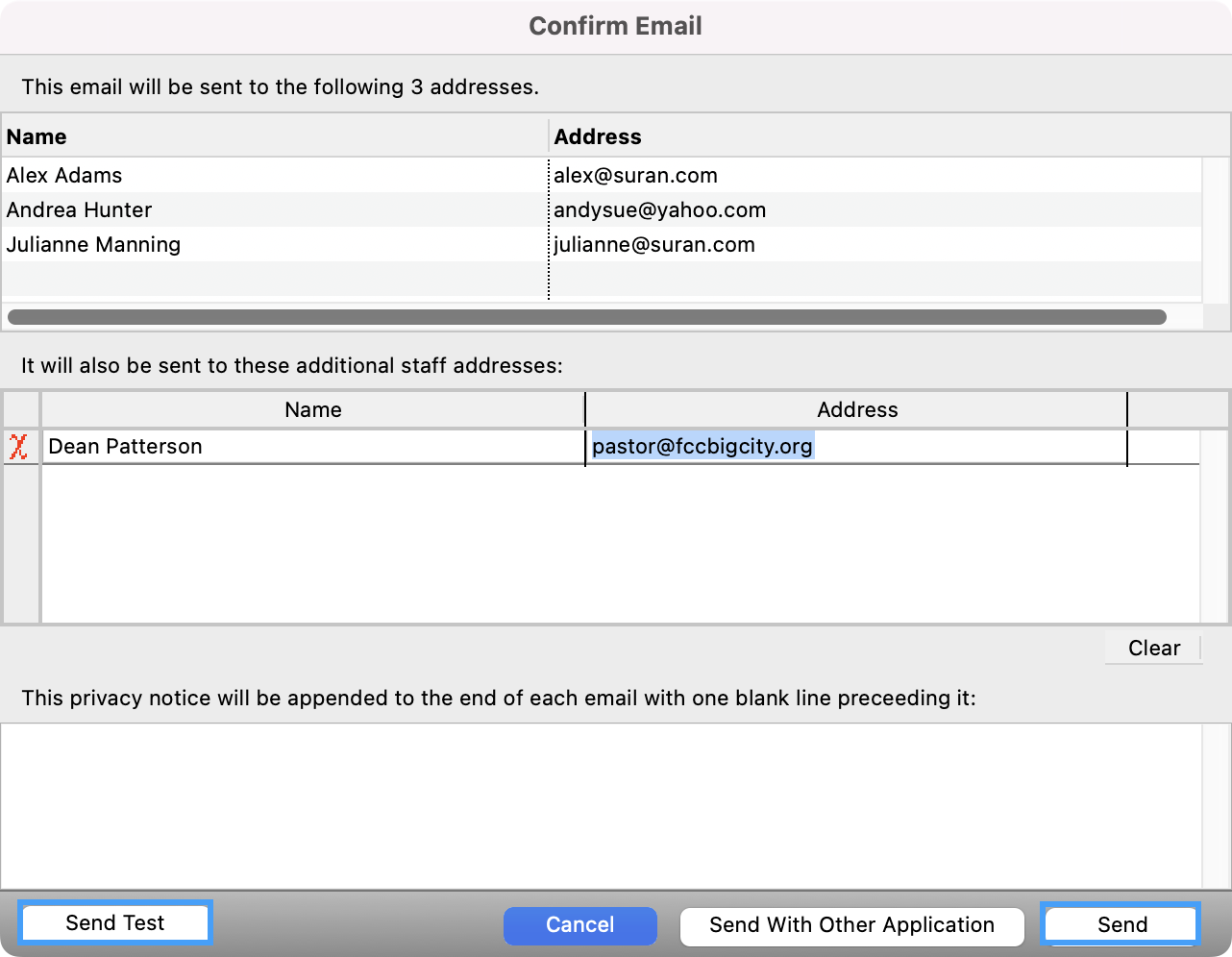
Task: Click the Send Test button
Action: coord(114,923)
